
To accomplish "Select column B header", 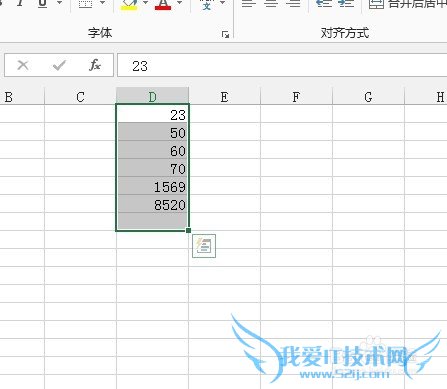I will (x=22, y=97).
